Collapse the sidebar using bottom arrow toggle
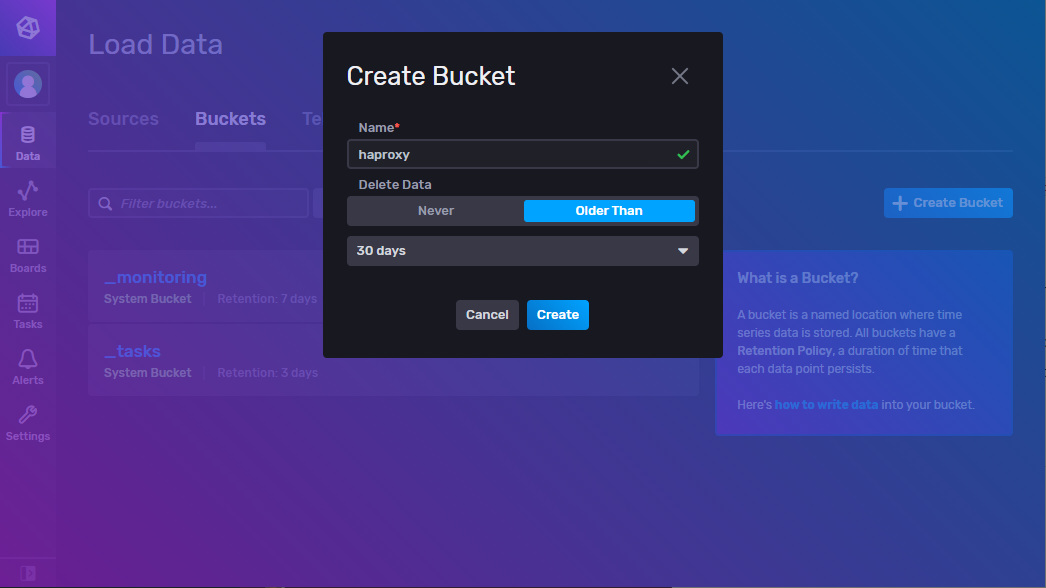The width and height of the screenshot is (1046, 588). 28,574
